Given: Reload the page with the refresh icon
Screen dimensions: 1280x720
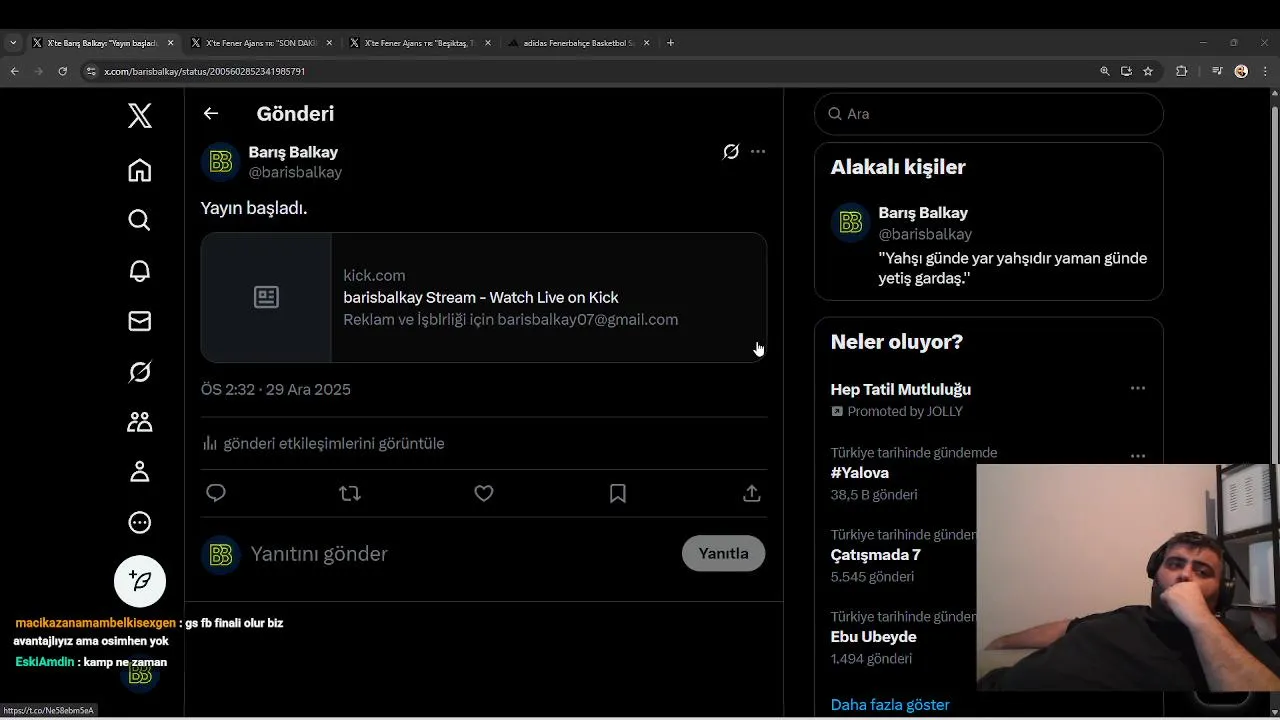Looking at the screenshot, I should coord(62,71).
